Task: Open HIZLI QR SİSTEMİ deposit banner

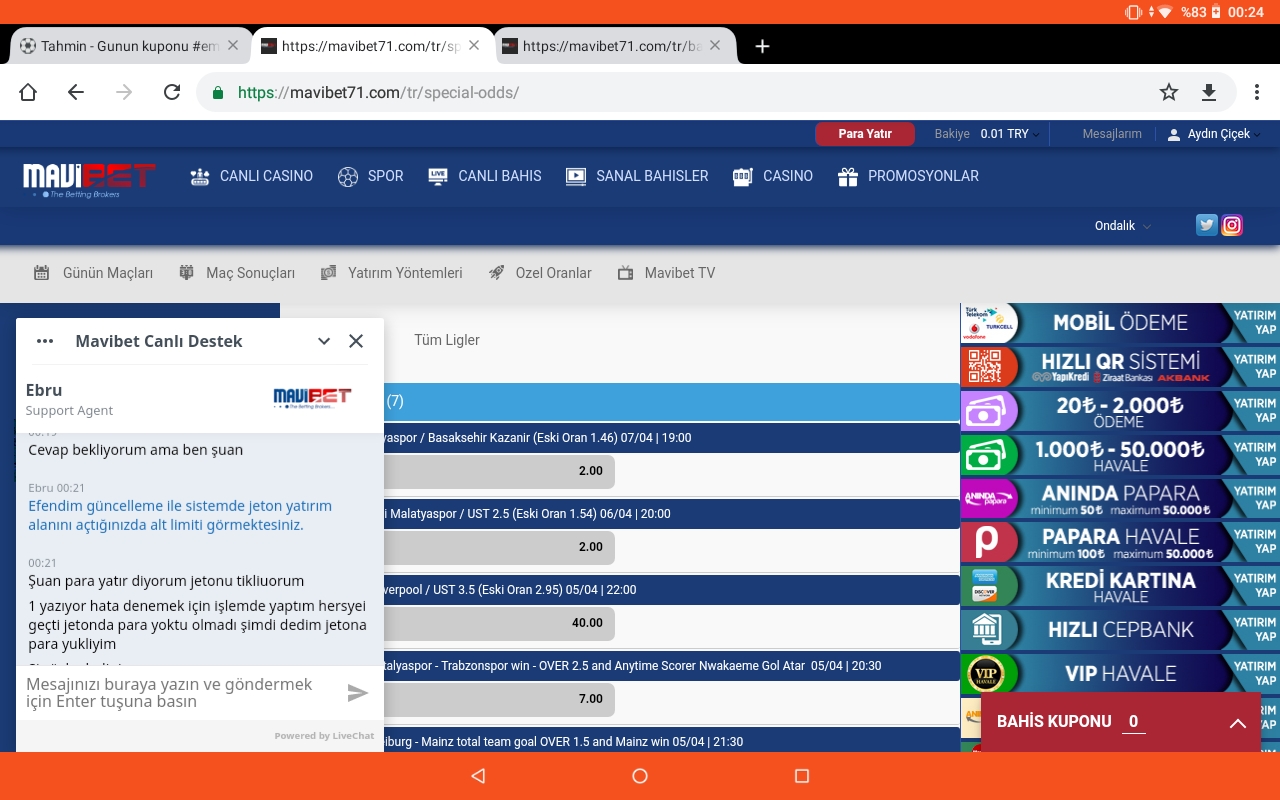Action: [x=1120, y=367]
